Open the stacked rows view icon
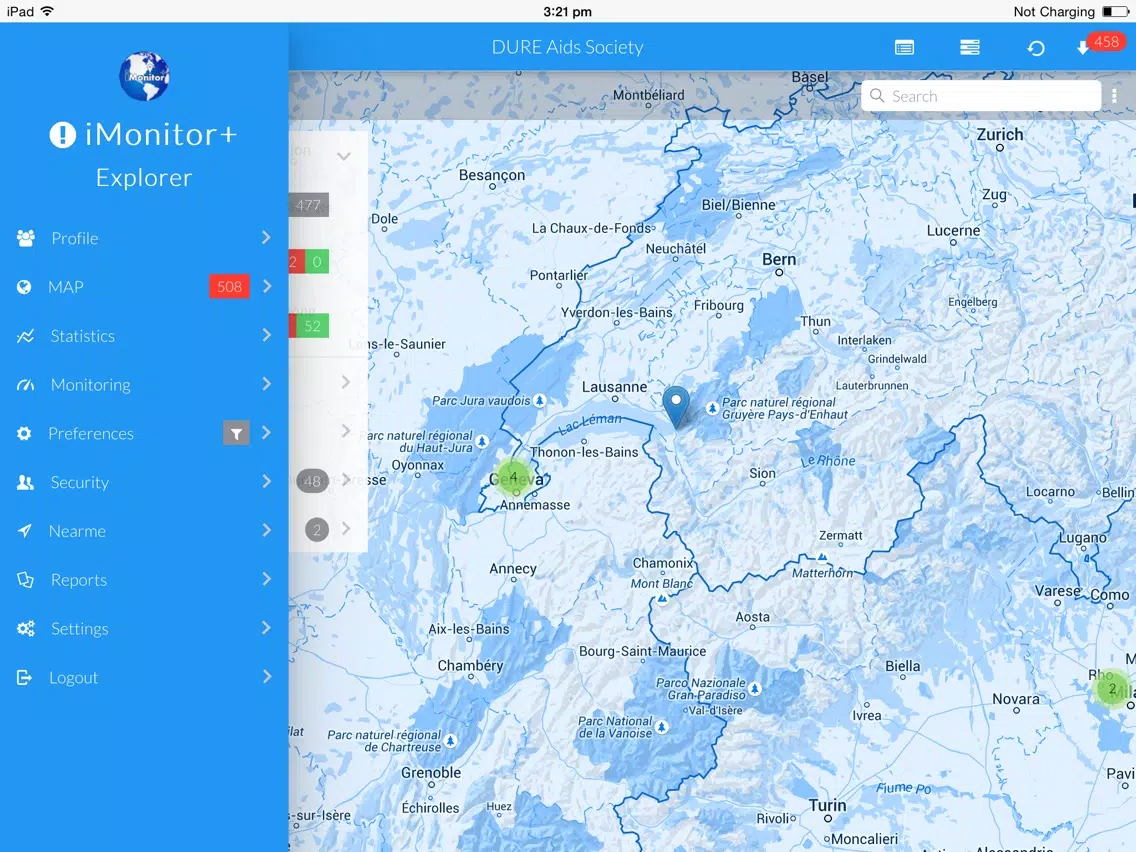 click(970, 48)
